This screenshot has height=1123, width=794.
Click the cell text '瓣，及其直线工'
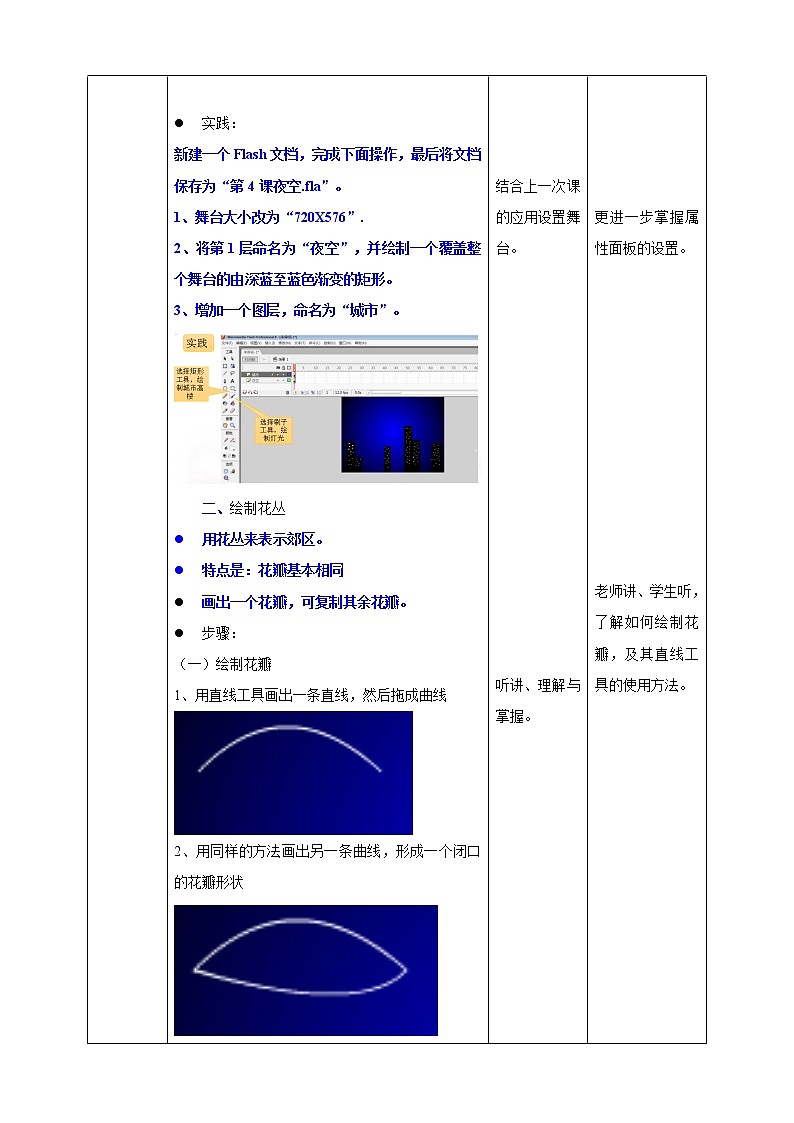point(647,654)
